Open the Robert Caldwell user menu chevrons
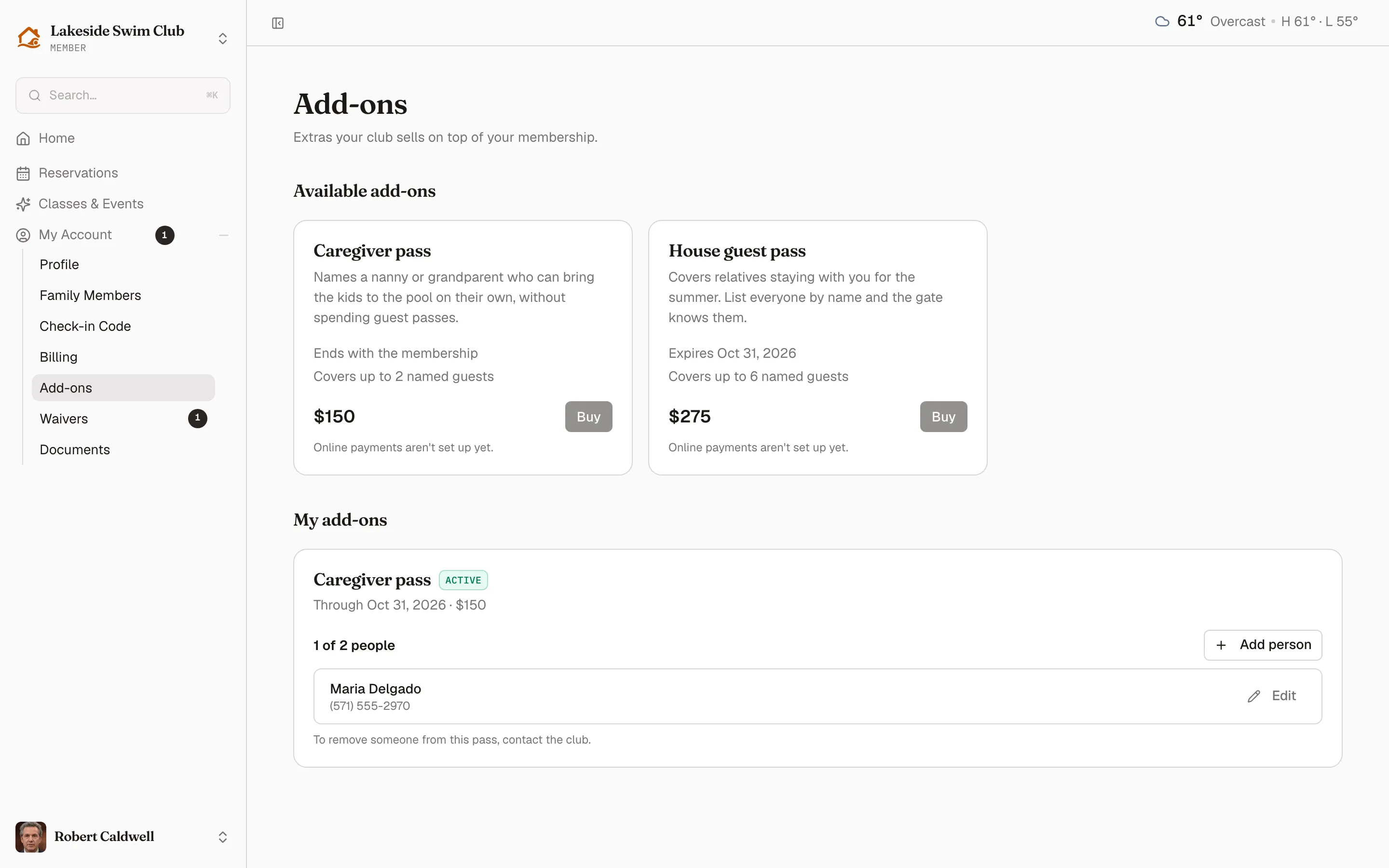Screen dimensions: 1389x868 coord(223,837)
